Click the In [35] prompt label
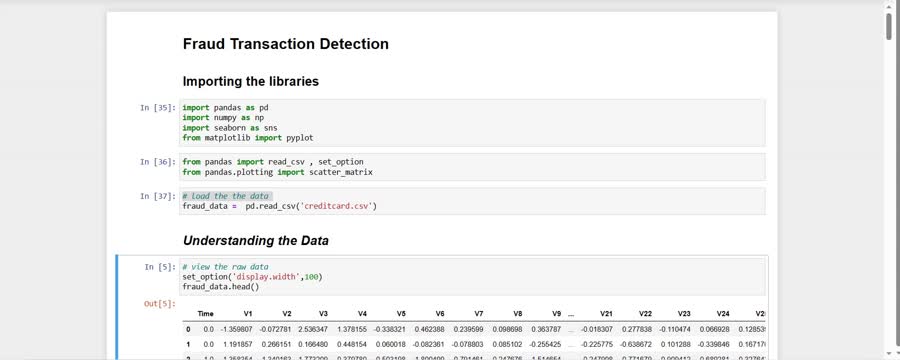This screenshot has width=900, height=360. (x=158, y=107)
